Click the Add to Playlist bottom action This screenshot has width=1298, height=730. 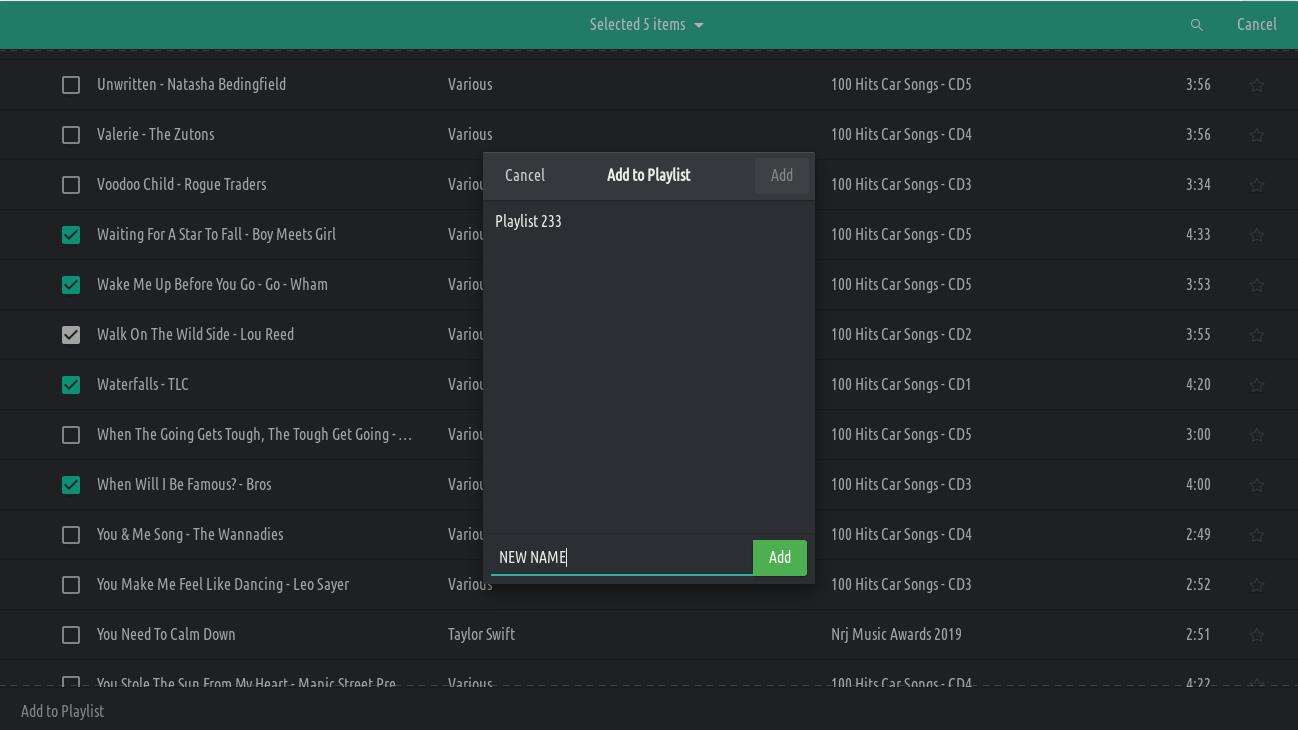tap(63, 711)
